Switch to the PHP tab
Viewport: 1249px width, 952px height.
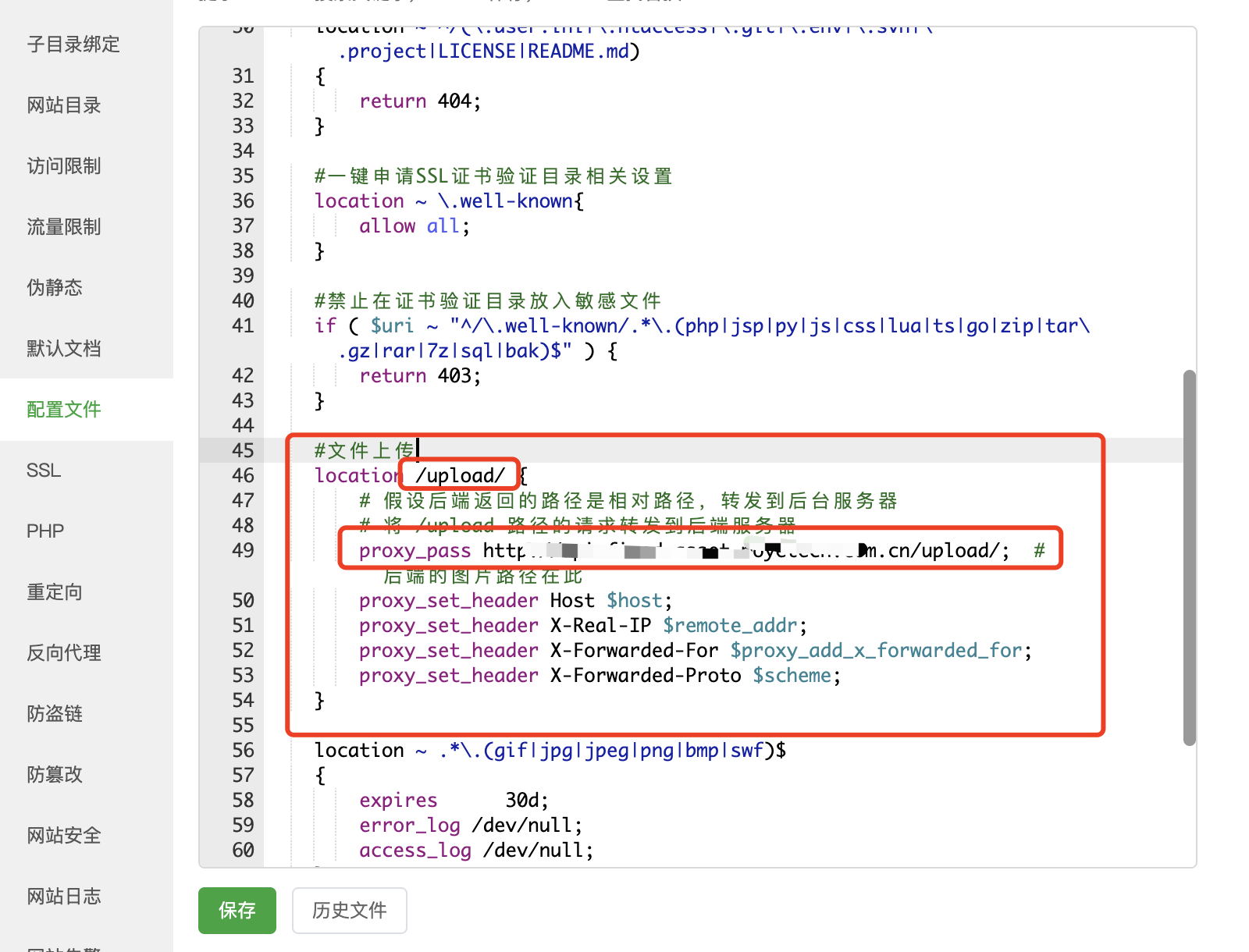[45, 531]
